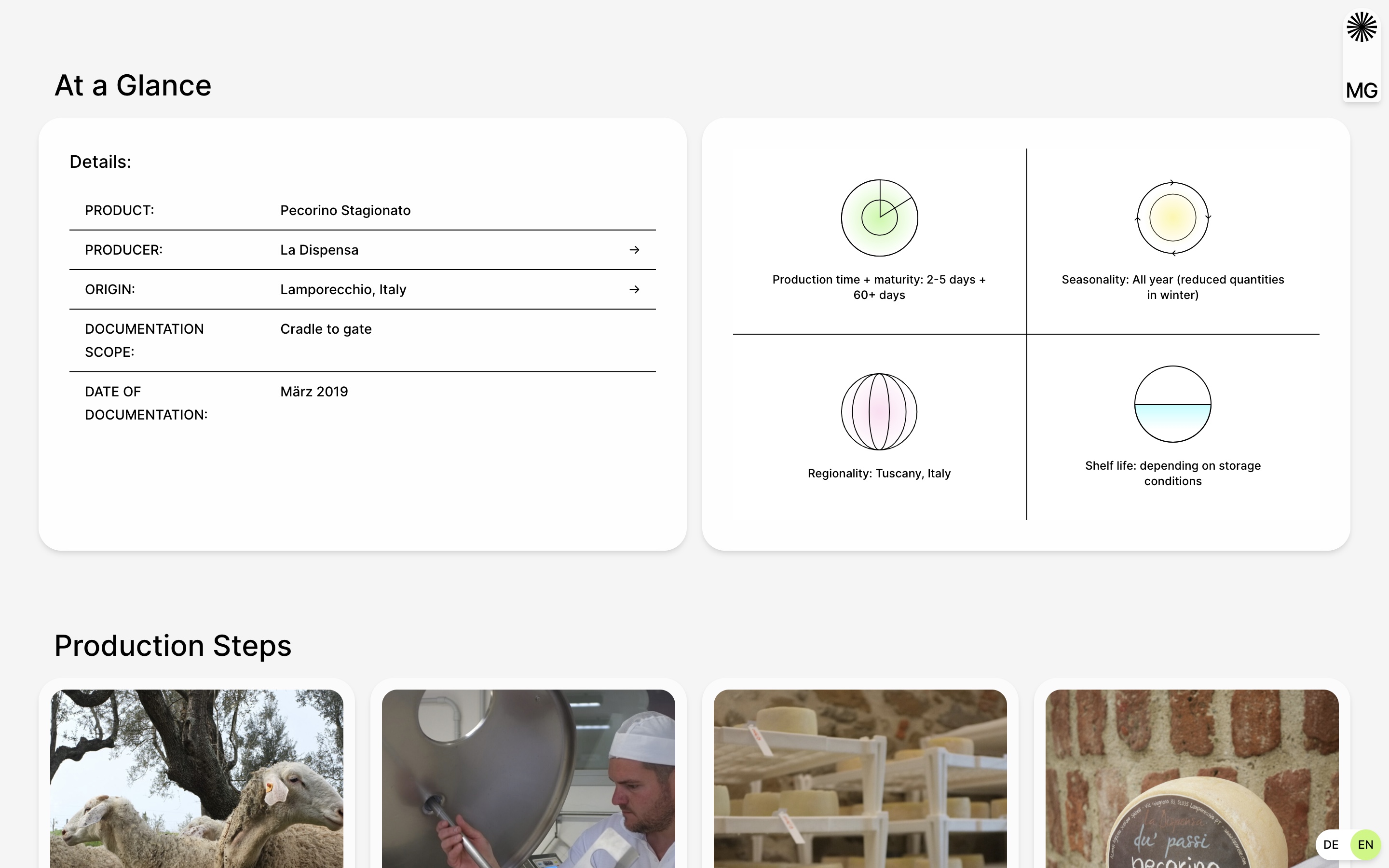1389x868 pixels.
Task: Click the Shelf life caption text
Action: pos(1172,473)
